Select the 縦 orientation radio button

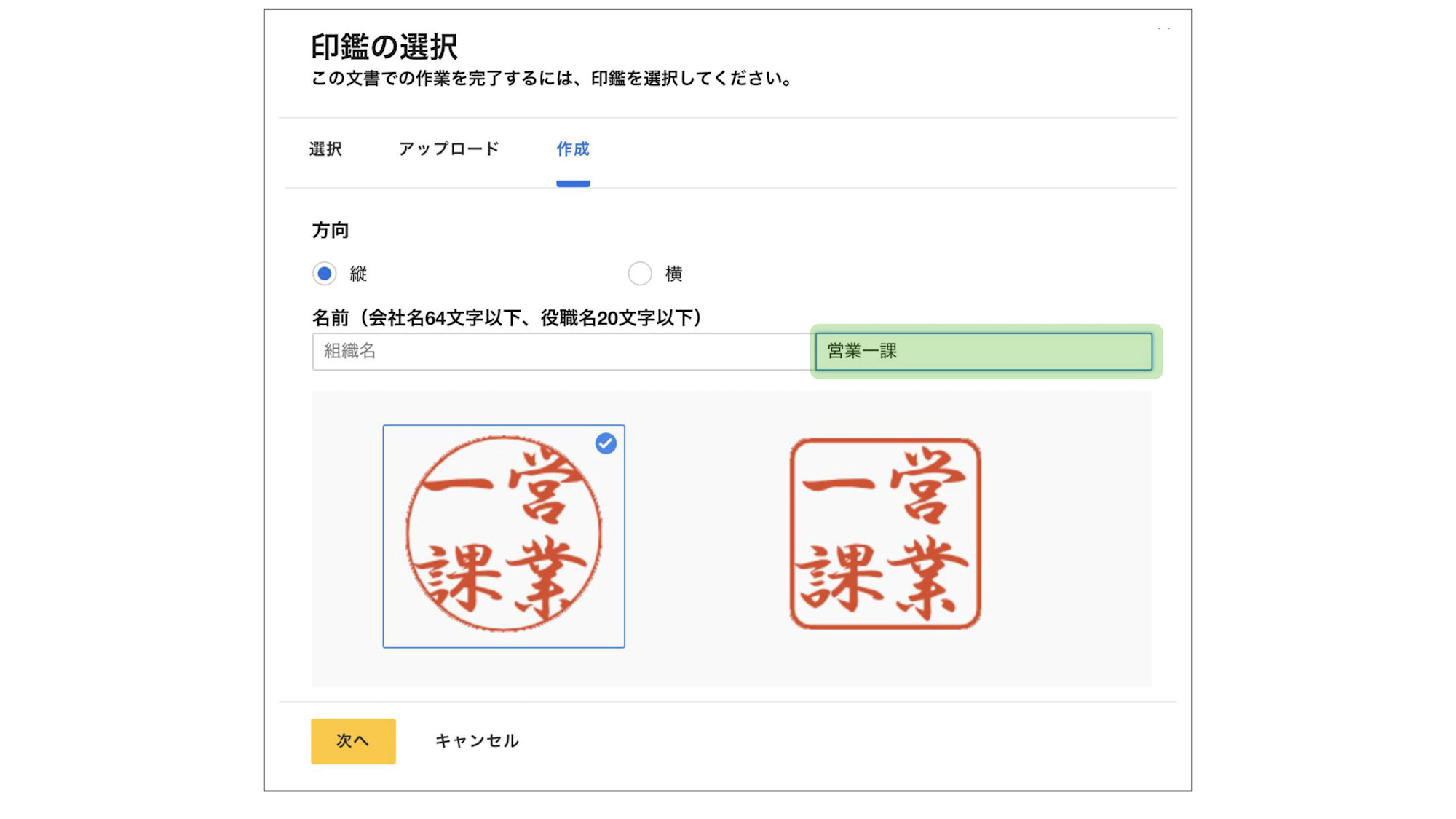point(325,274)
